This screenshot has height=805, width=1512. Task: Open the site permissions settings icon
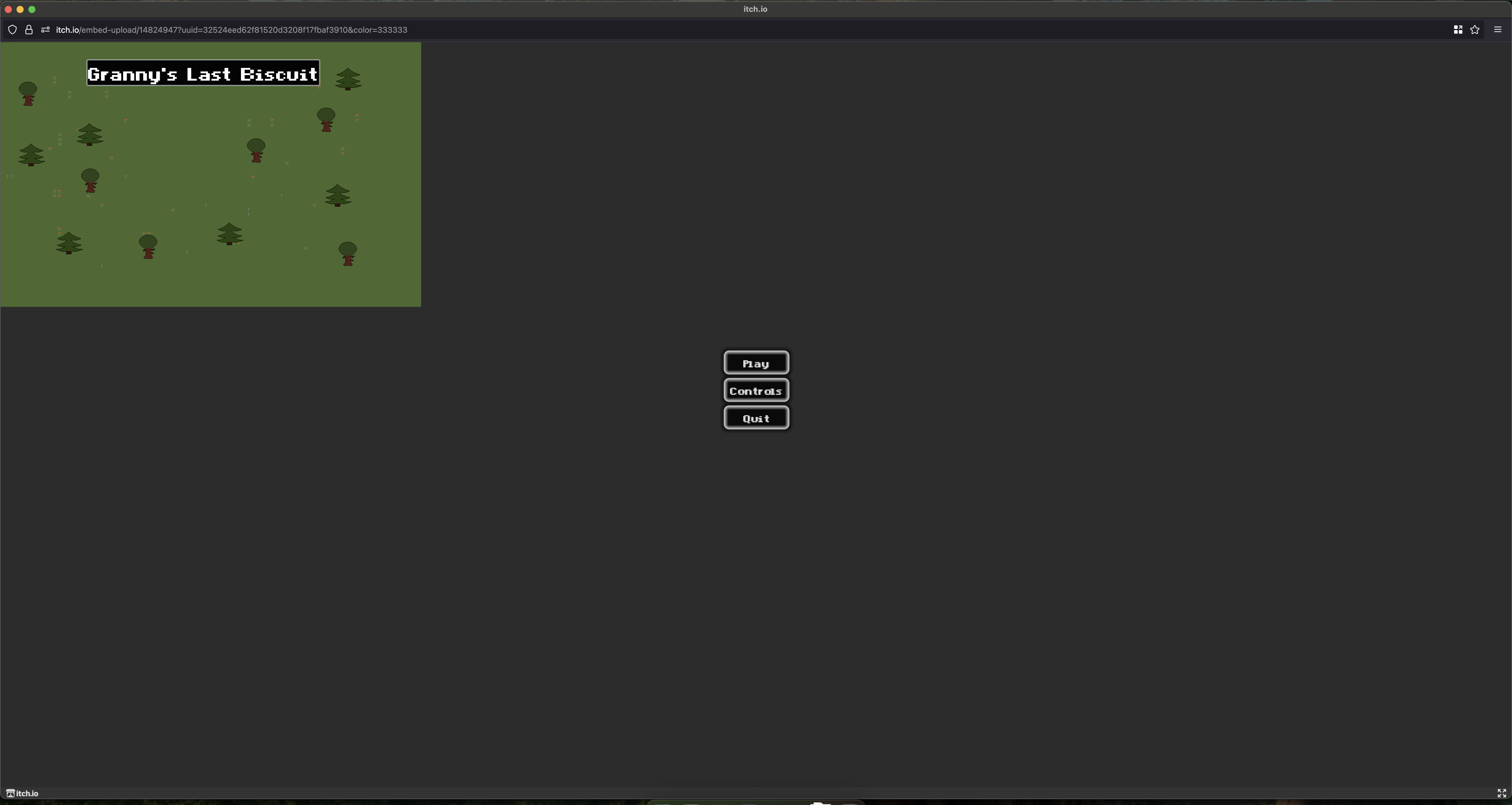(x=45, y=30)
